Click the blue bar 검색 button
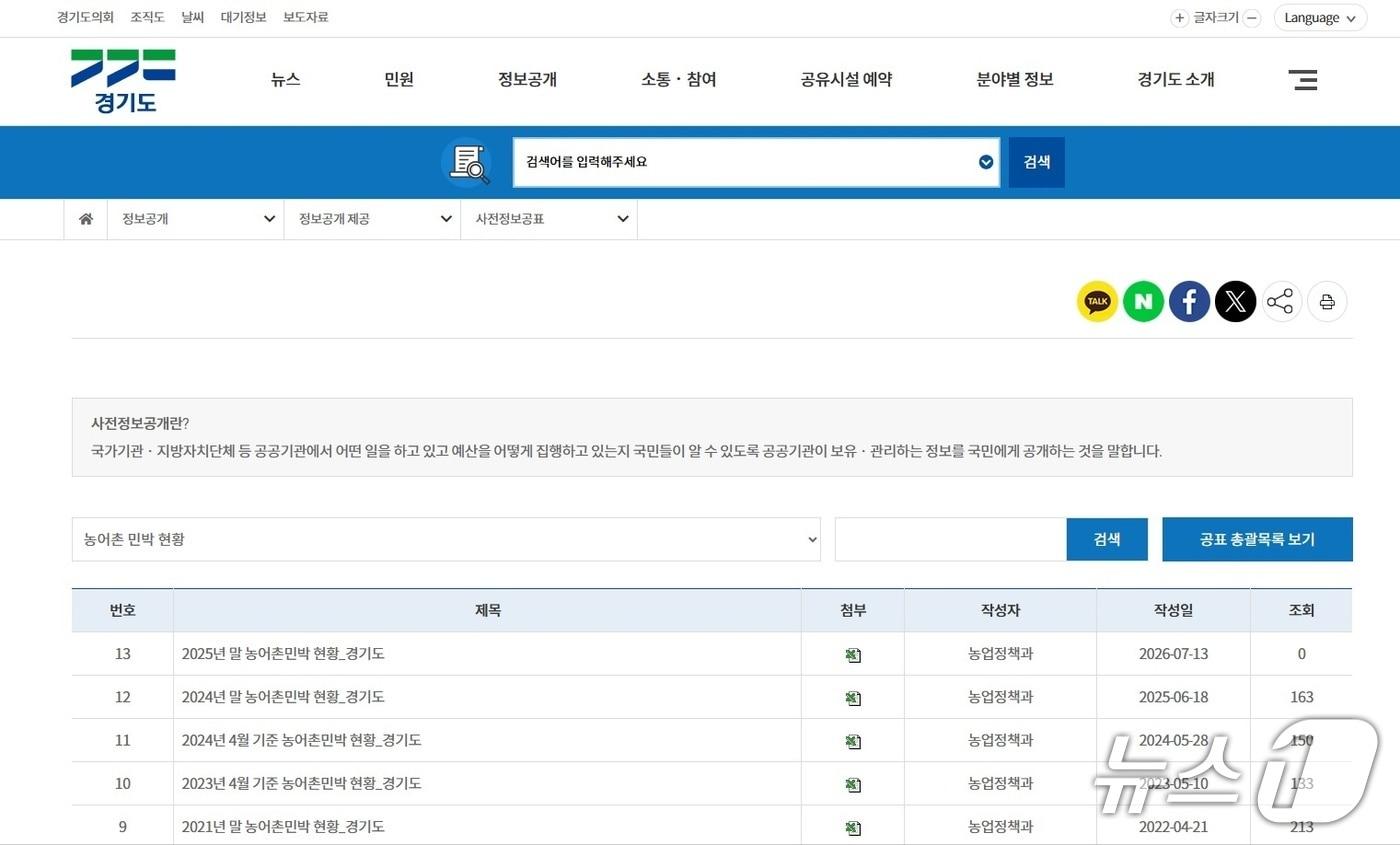This screenshot has height=845, width=1400. click(1037, 162)
